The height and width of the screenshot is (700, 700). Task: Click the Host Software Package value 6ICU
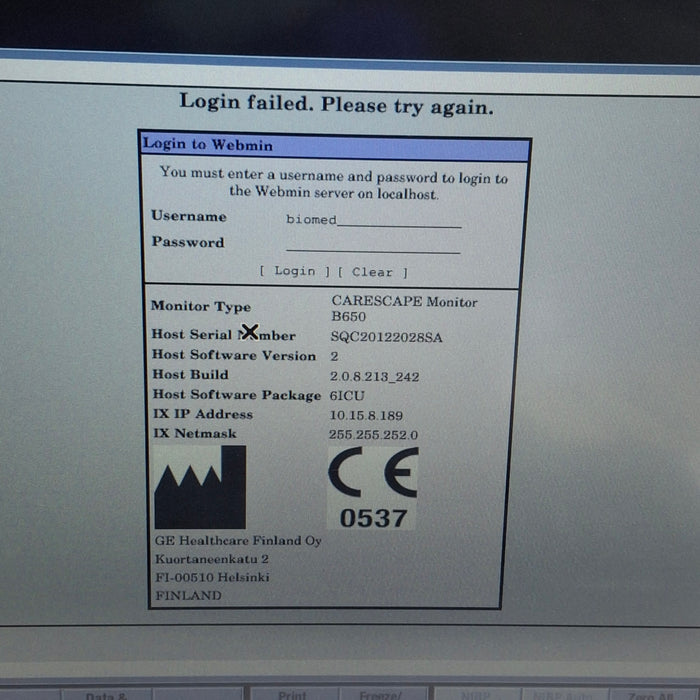point(347,395)
